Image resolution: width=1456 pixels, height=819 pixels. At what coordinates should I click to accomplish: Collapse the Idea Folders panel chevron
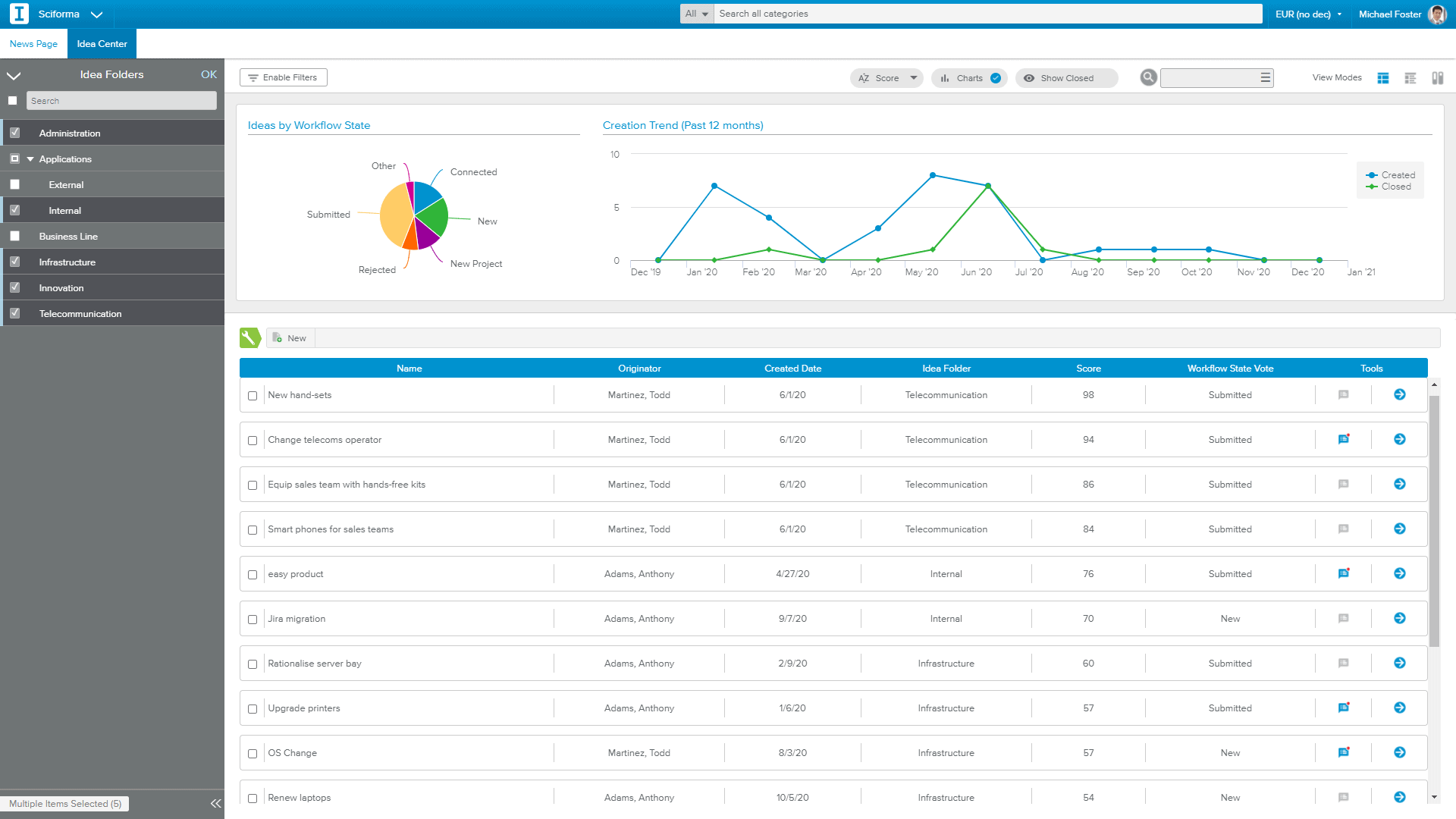14,75
